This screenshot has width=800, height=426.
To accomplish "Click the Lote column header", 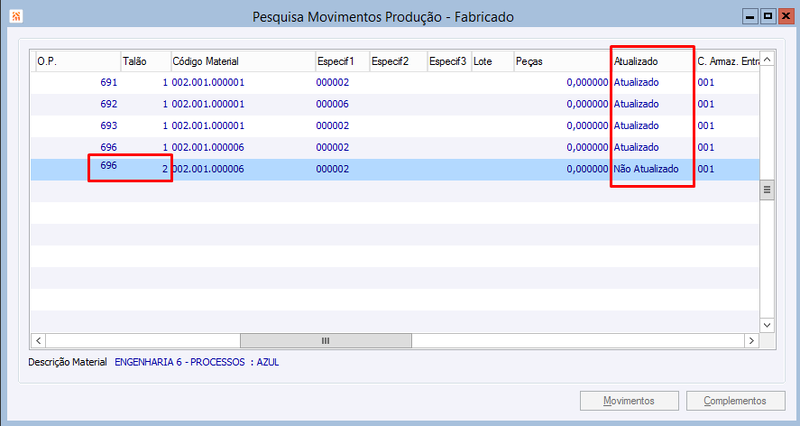I will [493, 61].
